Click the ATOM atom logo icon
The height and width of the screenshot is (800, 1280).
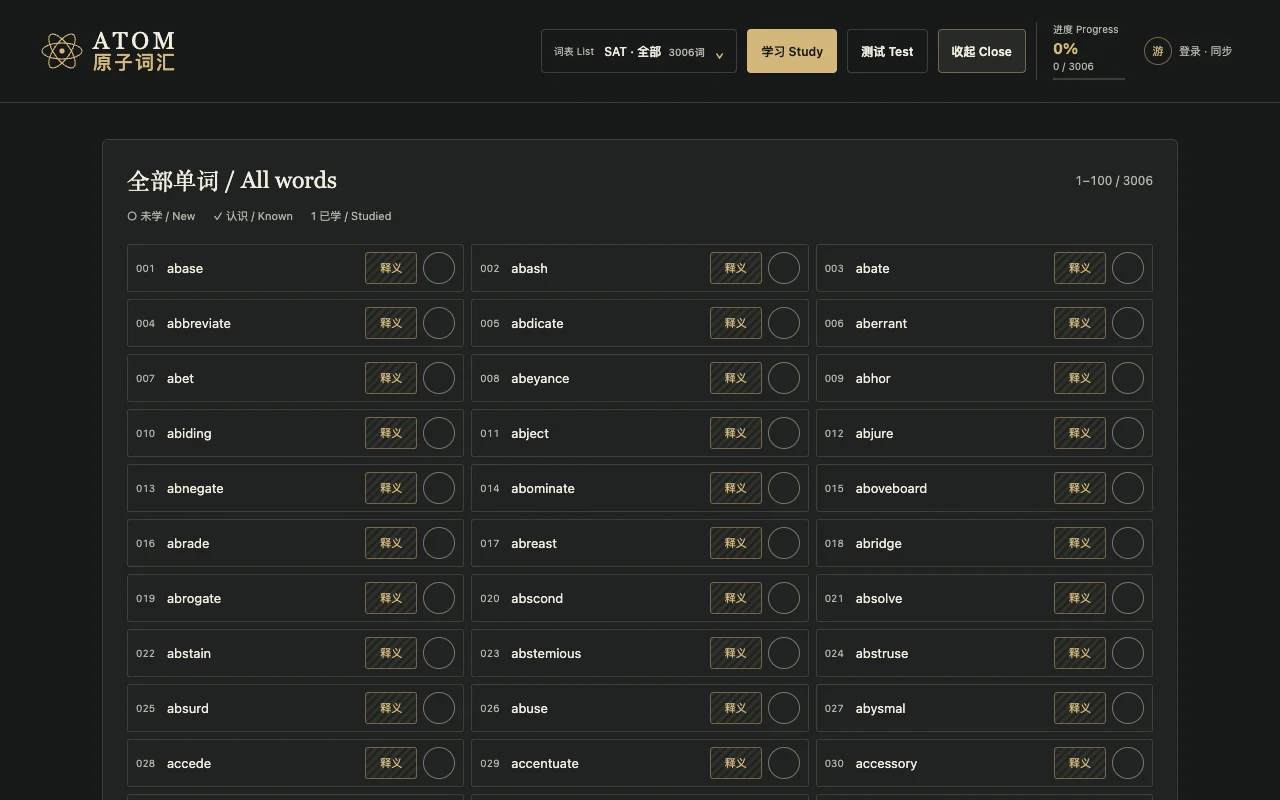62,51
